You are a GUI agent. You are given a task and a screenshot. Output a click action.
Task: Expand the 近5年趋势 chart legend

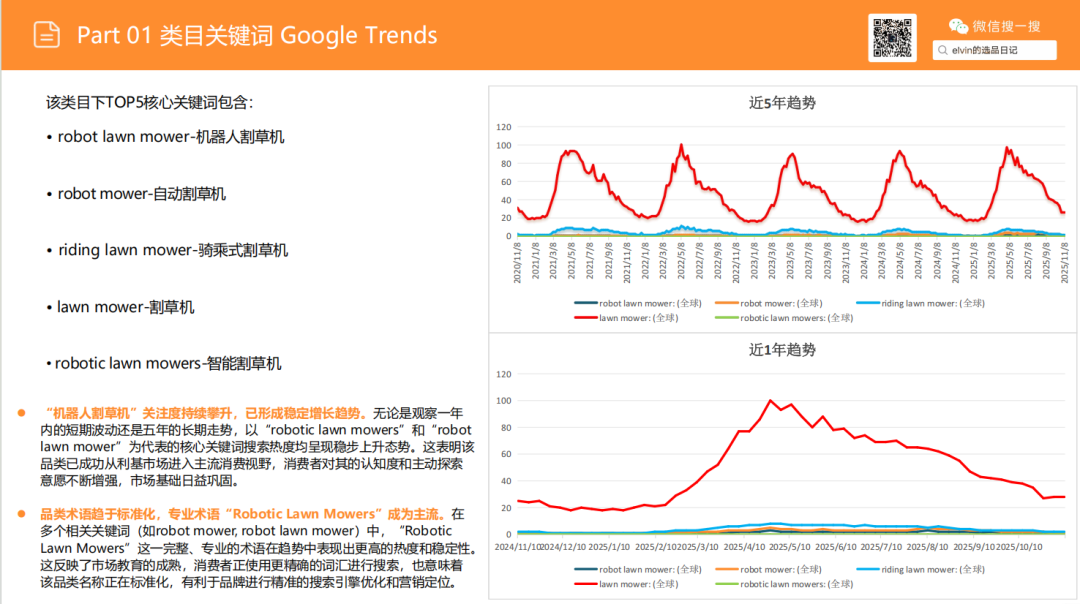tap(783, 310)
